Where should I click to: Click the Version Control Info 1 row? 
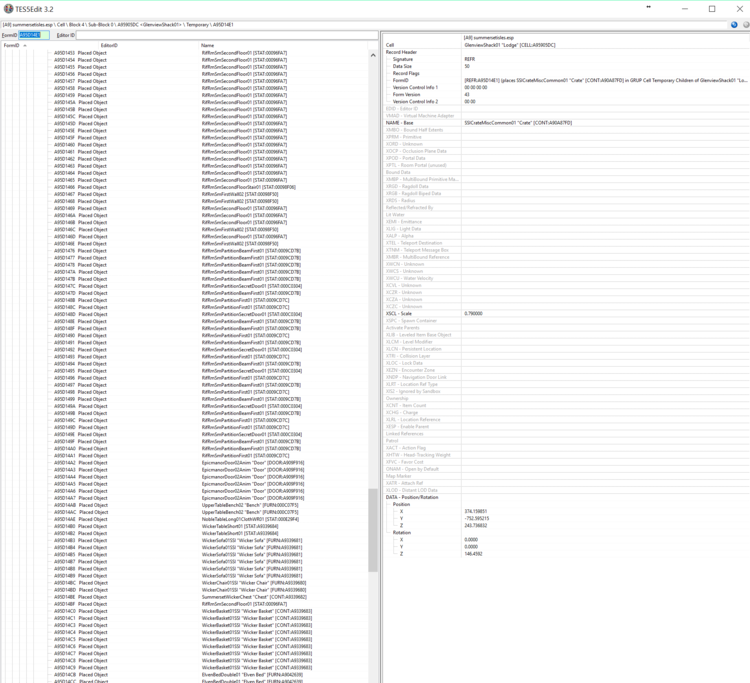[x=566, y=88]
